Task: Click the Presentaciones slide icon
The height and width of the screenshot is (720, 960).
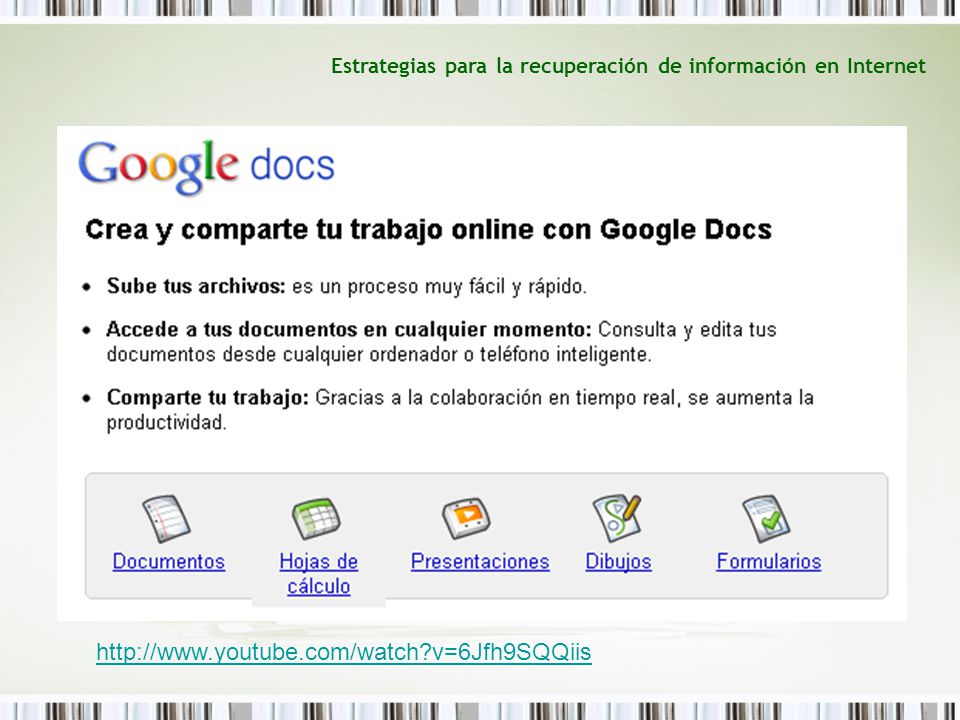Action: [467, 519]
